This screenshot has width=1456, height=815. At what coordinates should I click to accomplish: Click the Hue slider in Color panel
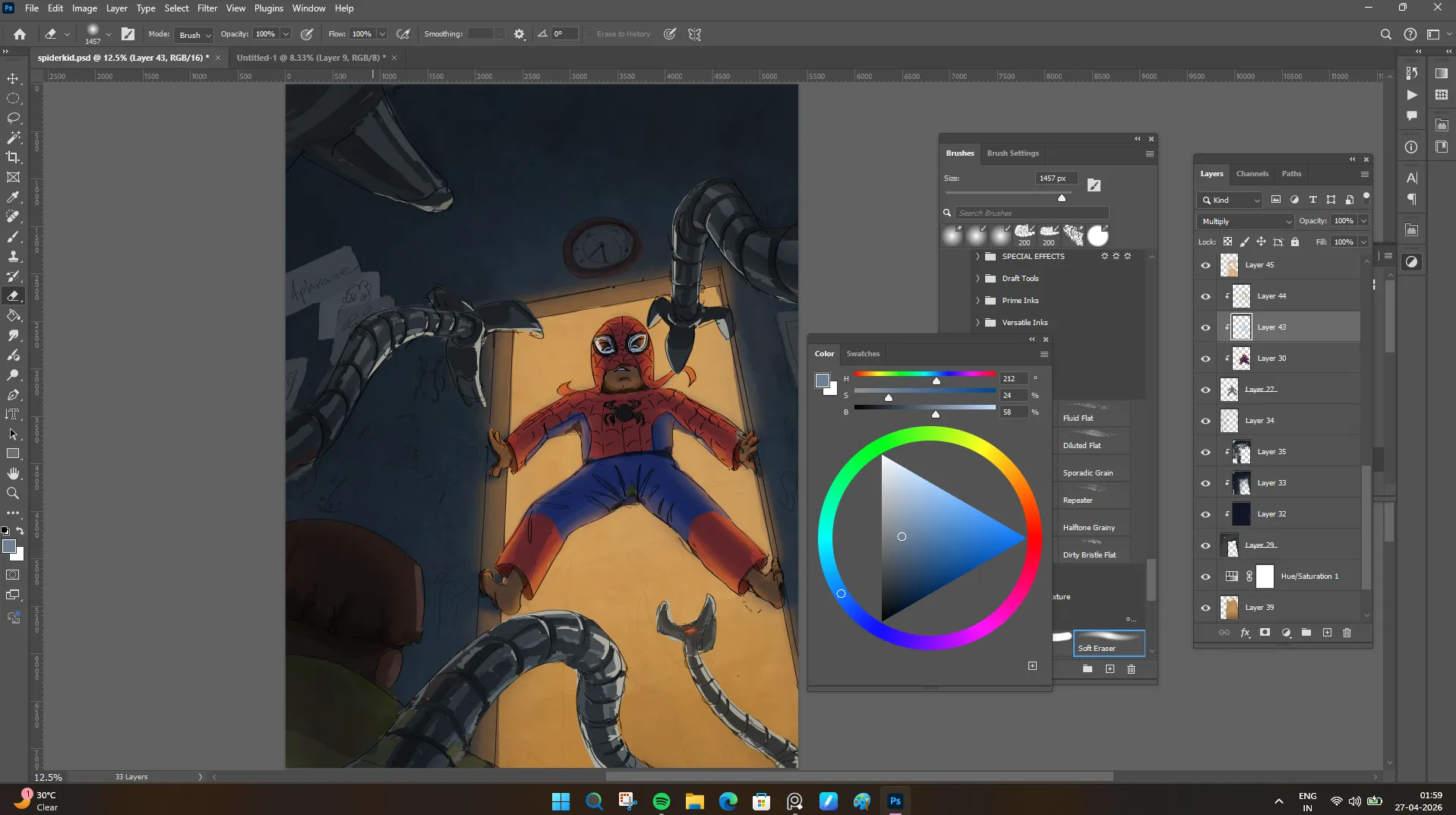(924, 375)
